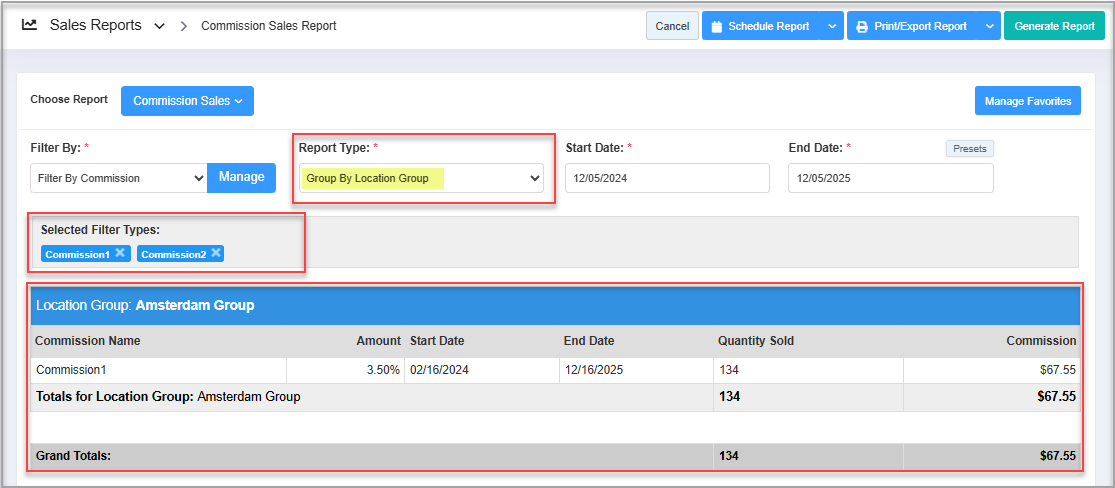Remove the Commission1 filter tag
The height and width of the screenshot is (488, 1115).
pyautogui.click(x=120, y=253)
